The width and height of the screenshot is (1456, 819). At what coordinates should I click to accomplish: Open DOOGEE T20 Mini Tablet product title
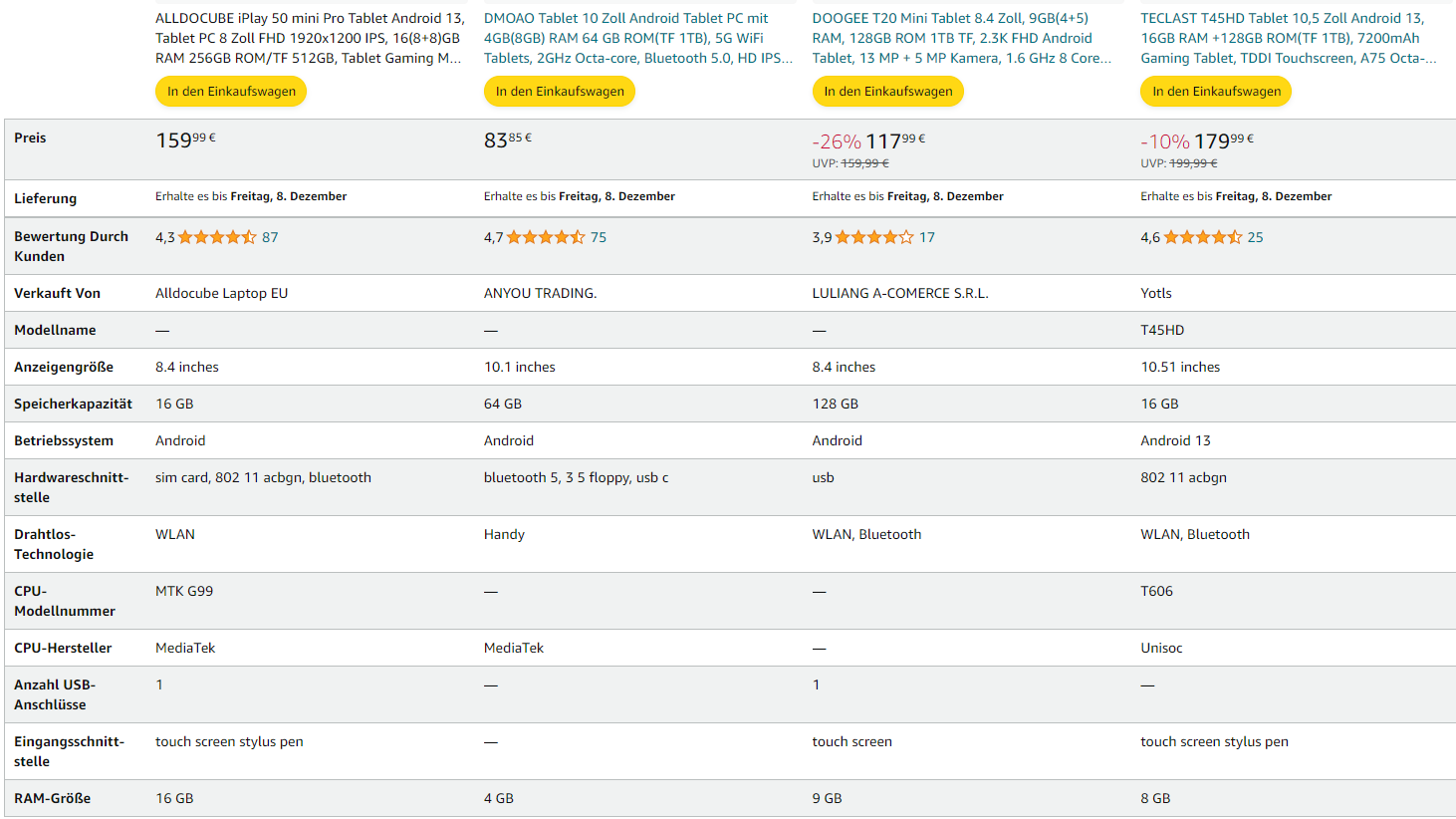pos(961,38)
